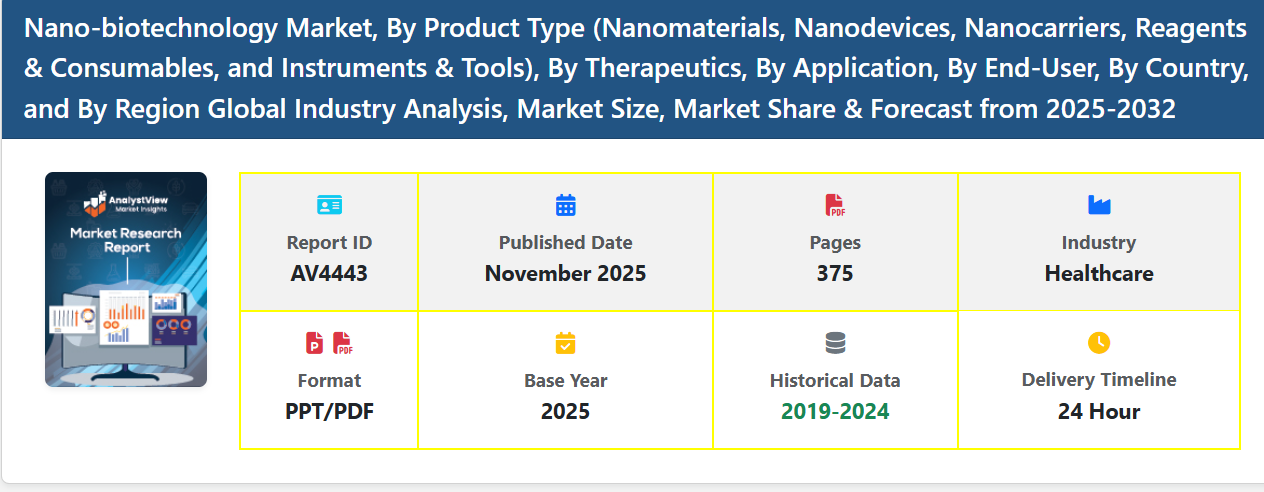Click the Healthcare industry value
1264x492 pixels.
[x=1099, y=274]
